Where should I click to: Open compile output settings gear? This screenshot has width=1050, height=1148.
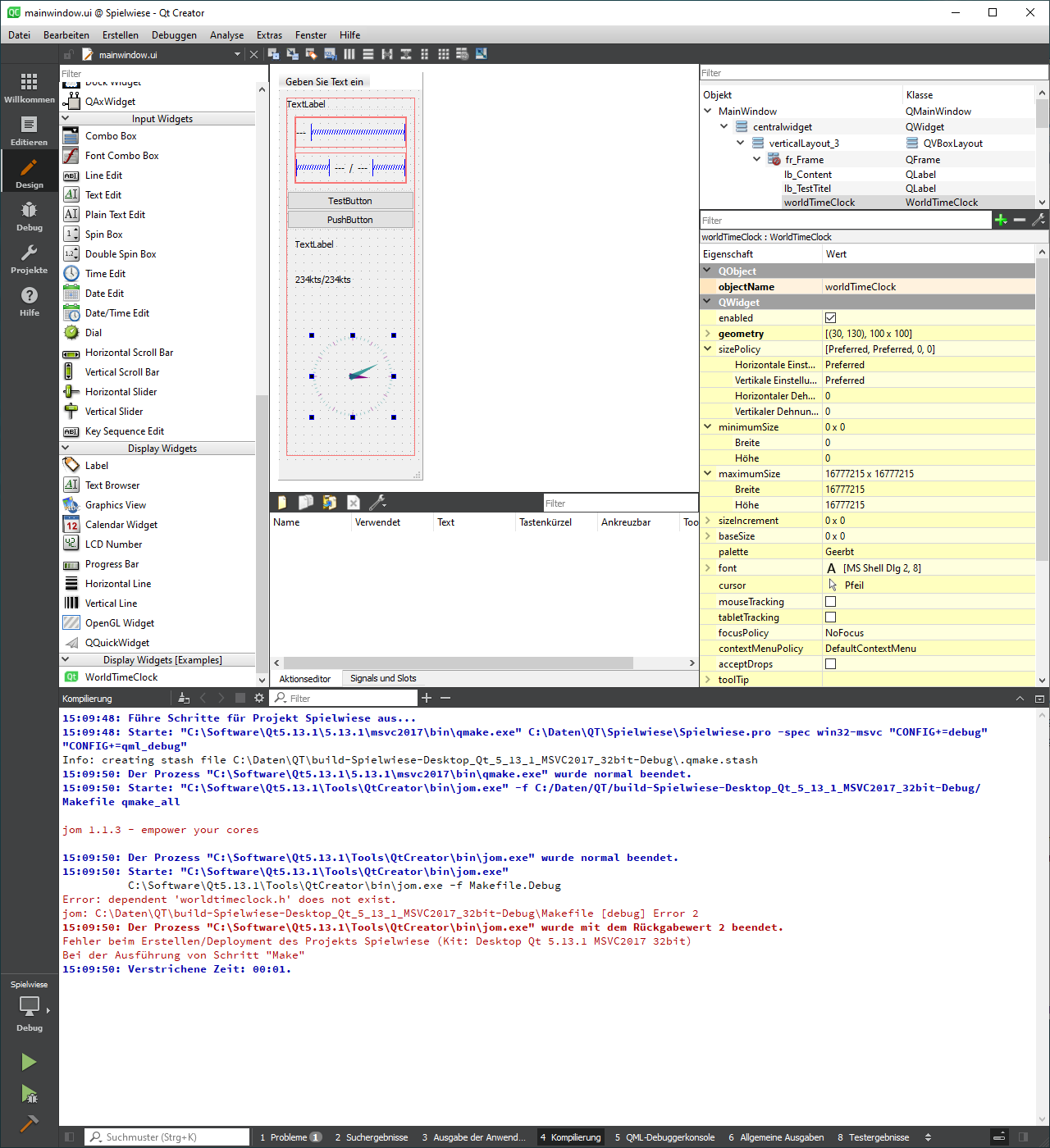(x=259, y=698)
